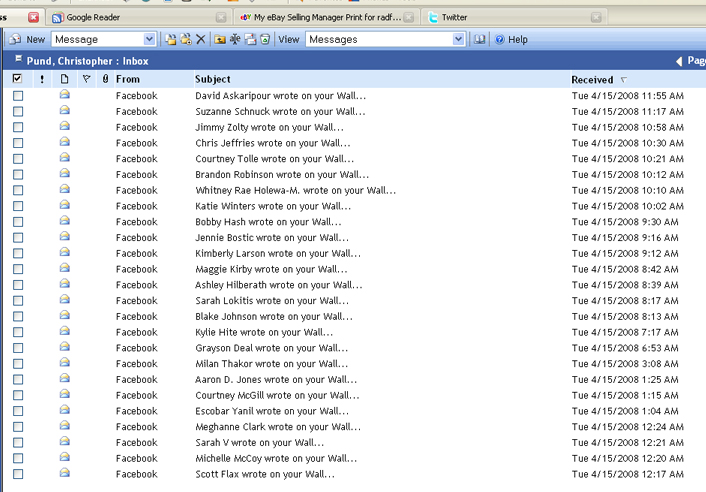Image resolution: width=706 pixels, height=492 pixels.
Task: Close the Twitter tab
Action: pos(596,18)
